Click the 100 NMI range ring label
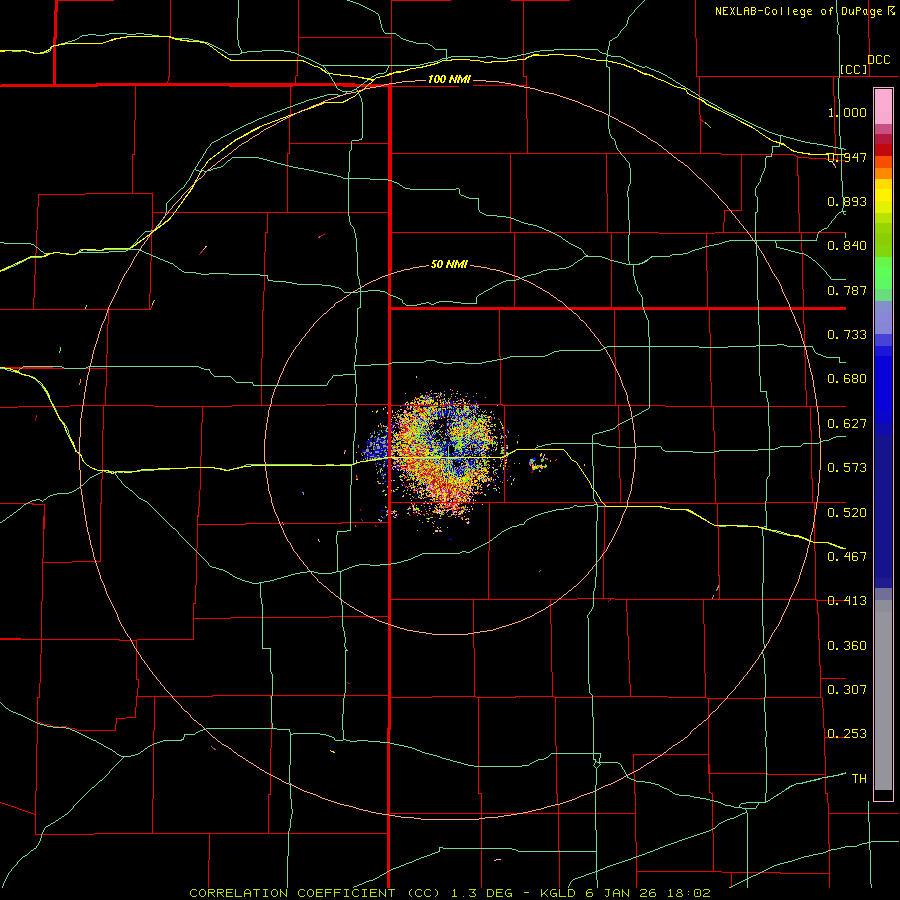This screenshot has height=900, width=900. click(x=449, y=79)
